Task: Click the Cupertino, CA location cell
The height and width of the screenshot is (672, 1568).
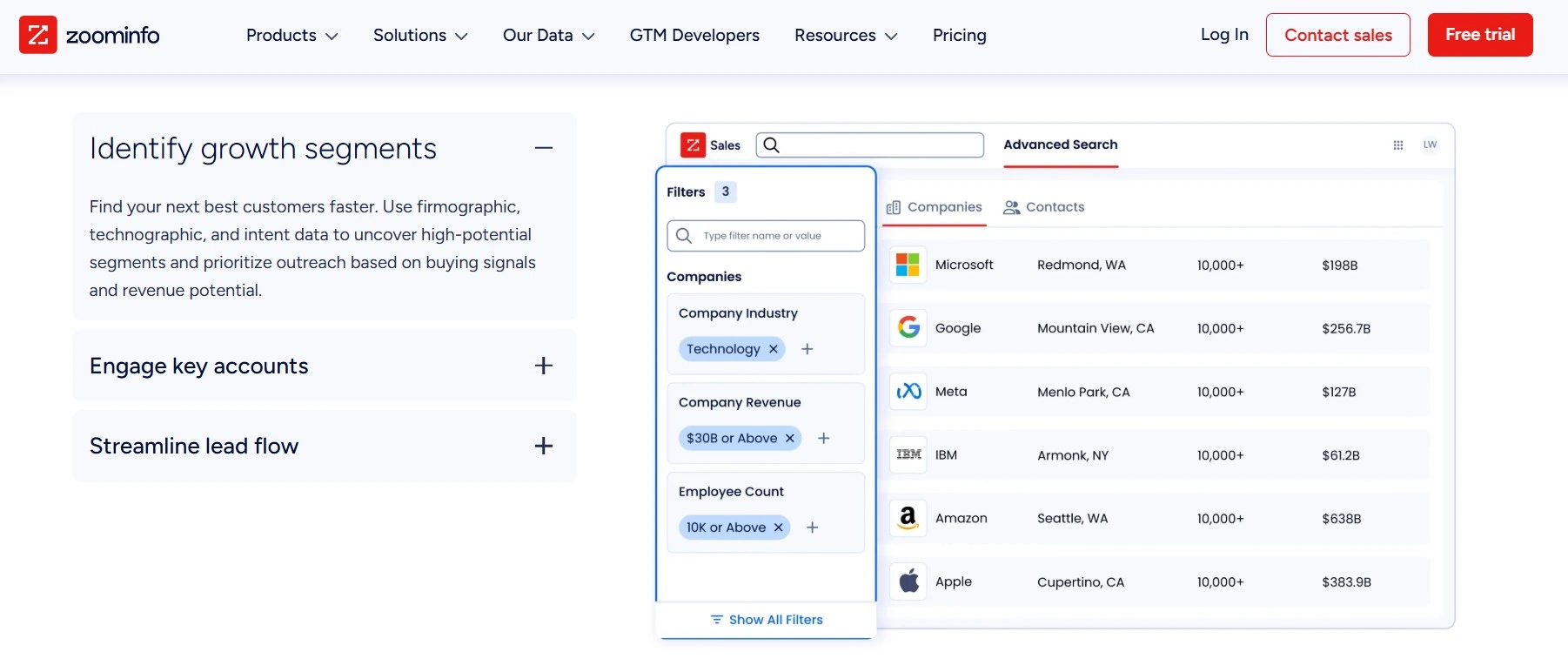Action: coord(1081,581)
